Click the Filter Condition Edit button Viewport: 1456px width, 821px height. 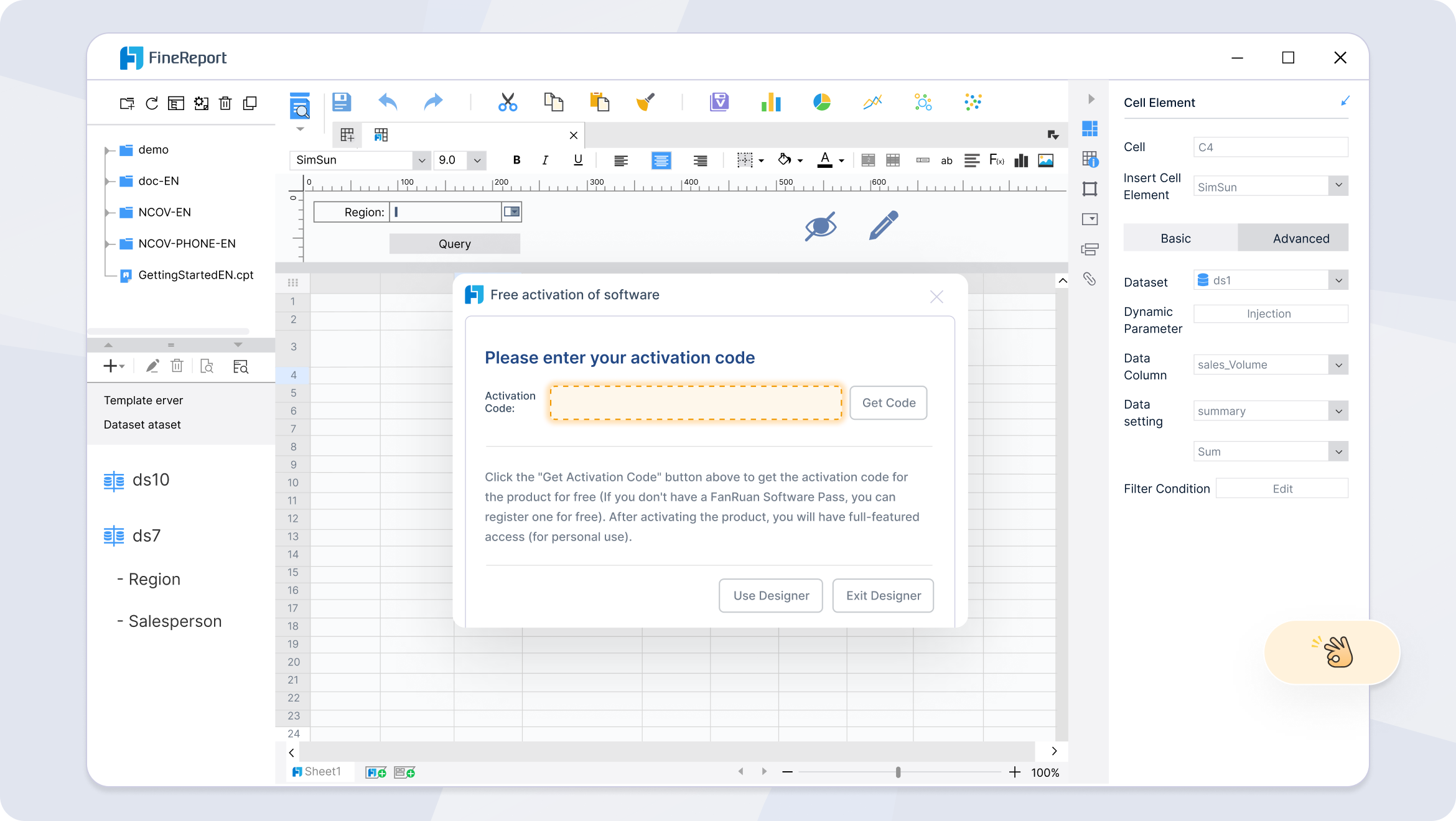[x=1282, y=489]
